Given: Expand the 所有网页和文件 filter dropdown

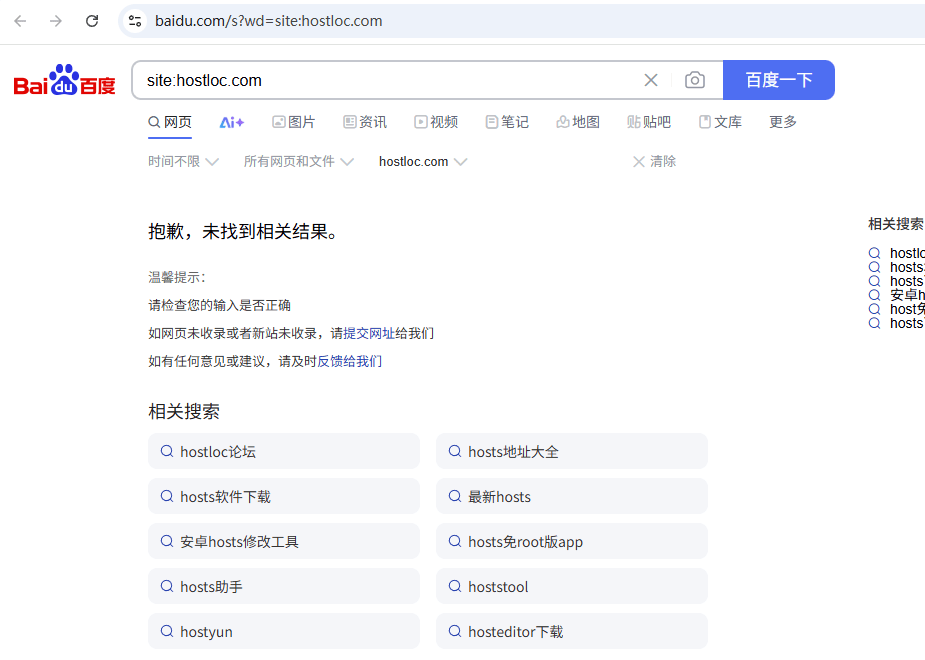Looking at the screenshot, I should coord(299,162).
